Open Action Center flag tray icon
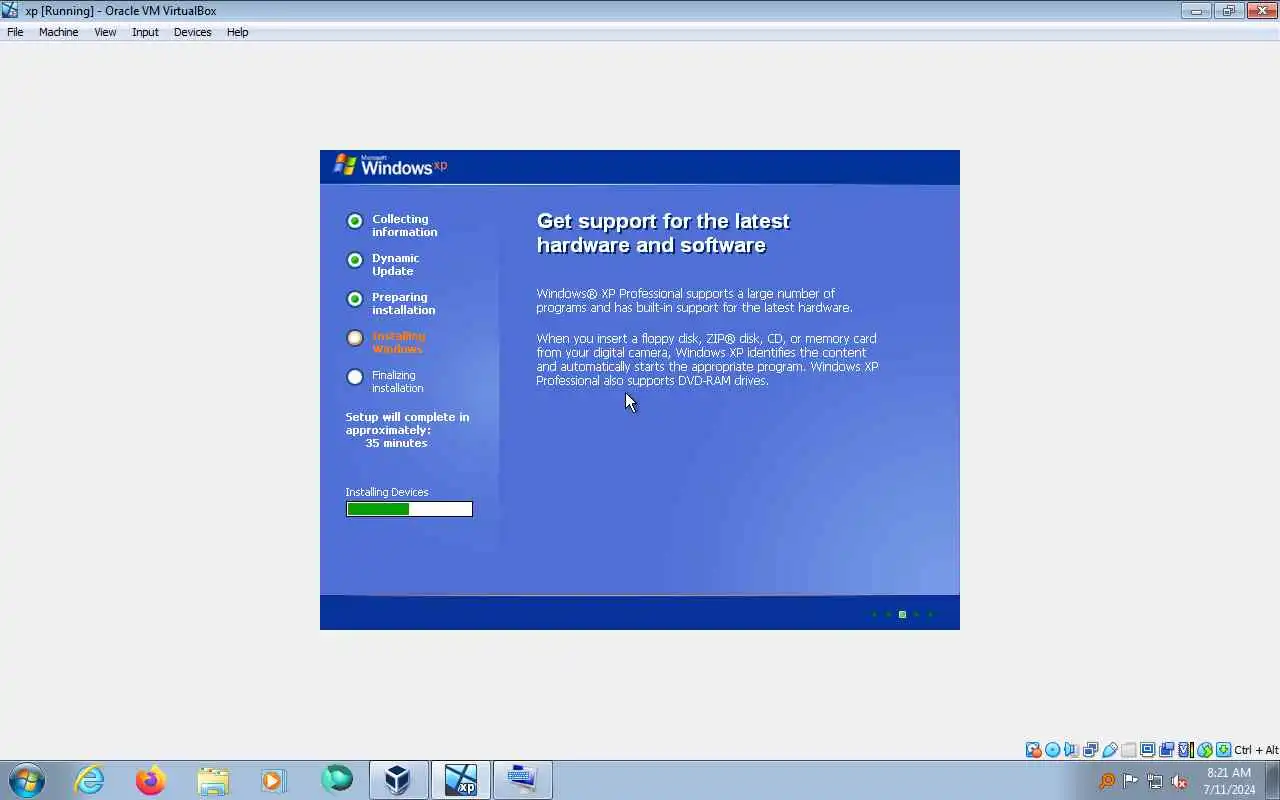The image size is (1280, 800). (1131, 781)
